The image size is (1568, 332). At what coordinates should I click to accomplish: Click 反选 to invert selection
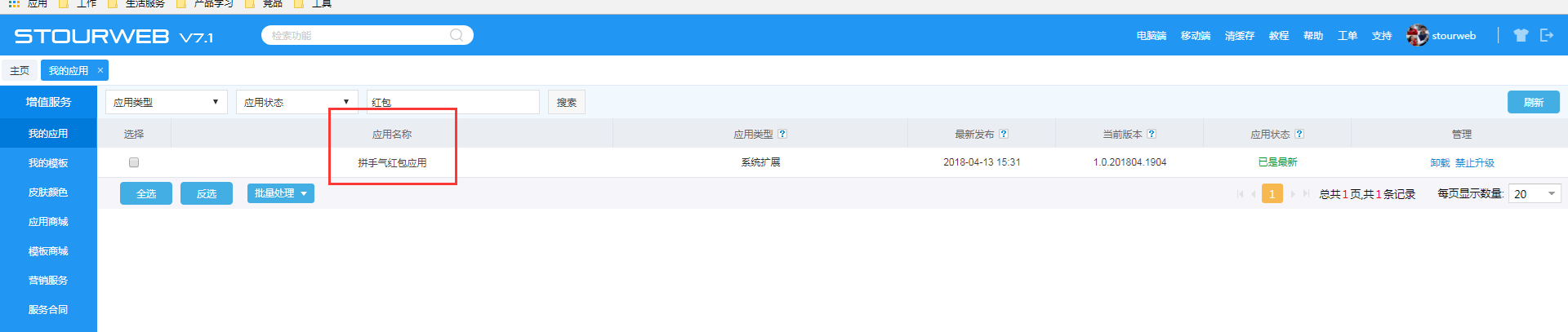point(207,193)
